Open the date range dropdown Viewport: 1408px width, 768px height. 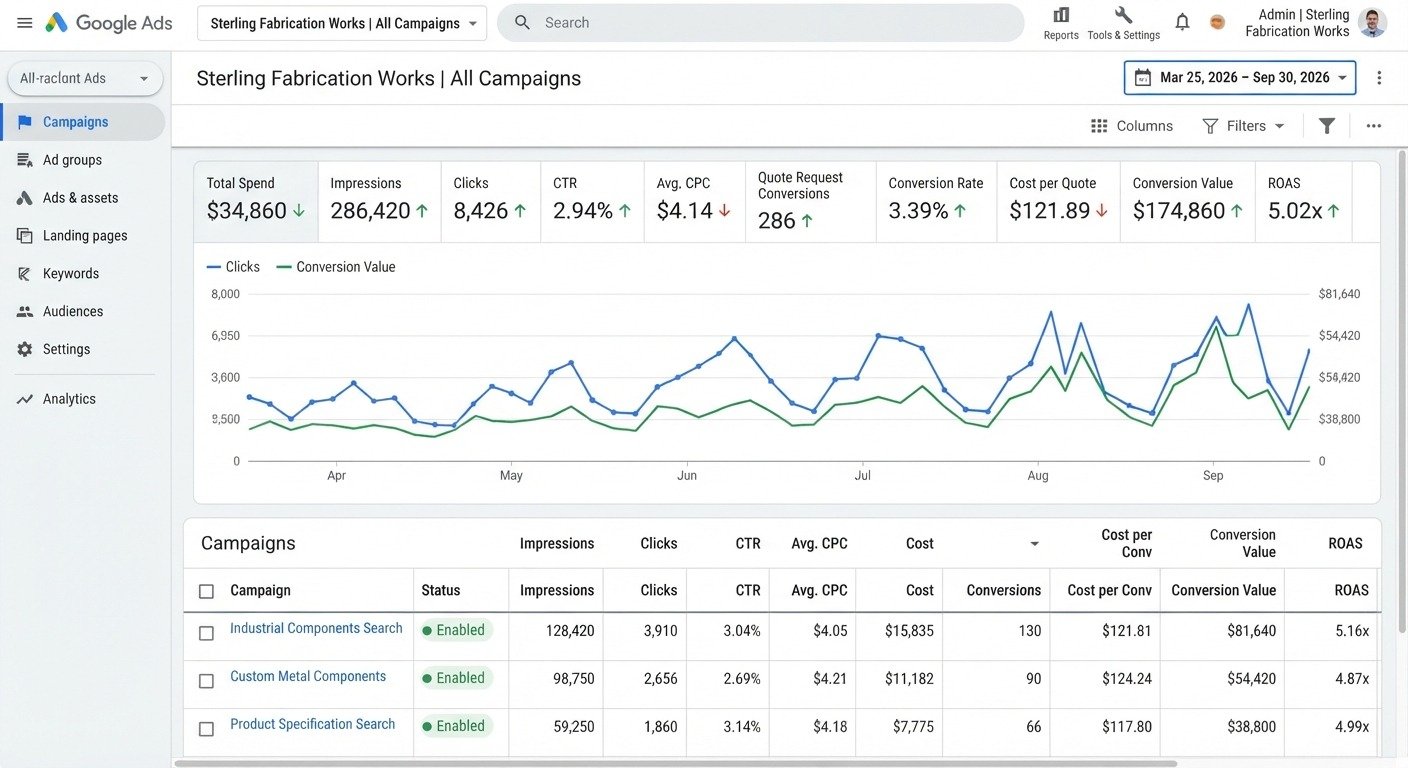(x=1240, y=78)
